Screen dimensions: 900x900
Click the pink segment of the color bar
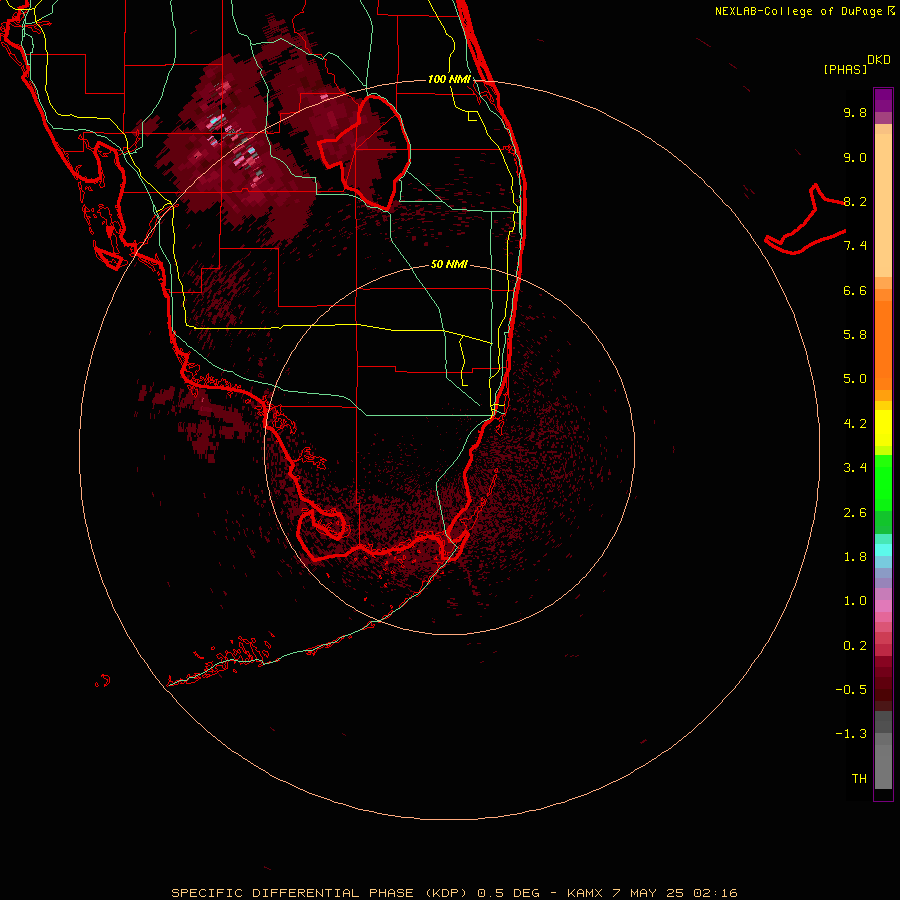pyautogui.click(x=883, y=606)
